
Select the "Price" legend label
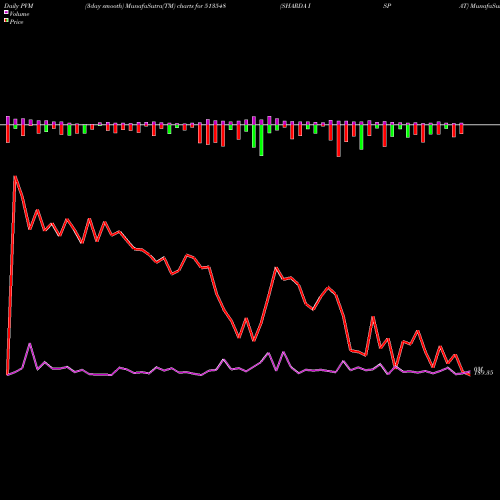[16, 22]
